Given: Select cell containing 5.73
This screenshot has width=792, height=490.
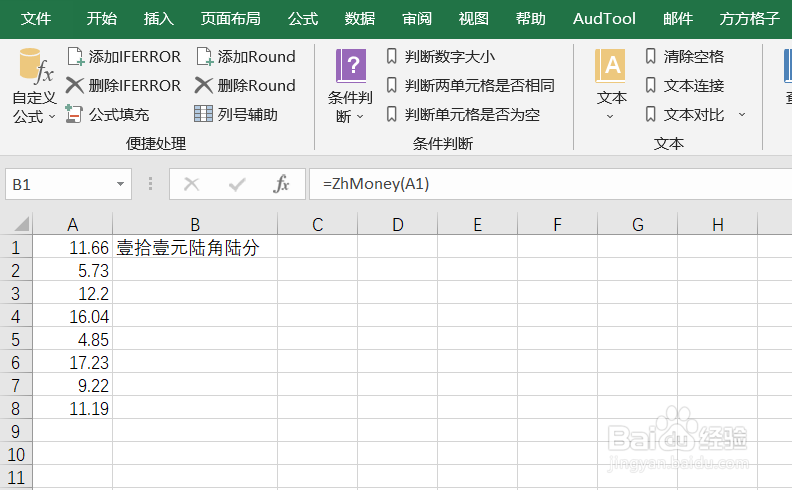Looking at the screenshot, I should [73, 270].
